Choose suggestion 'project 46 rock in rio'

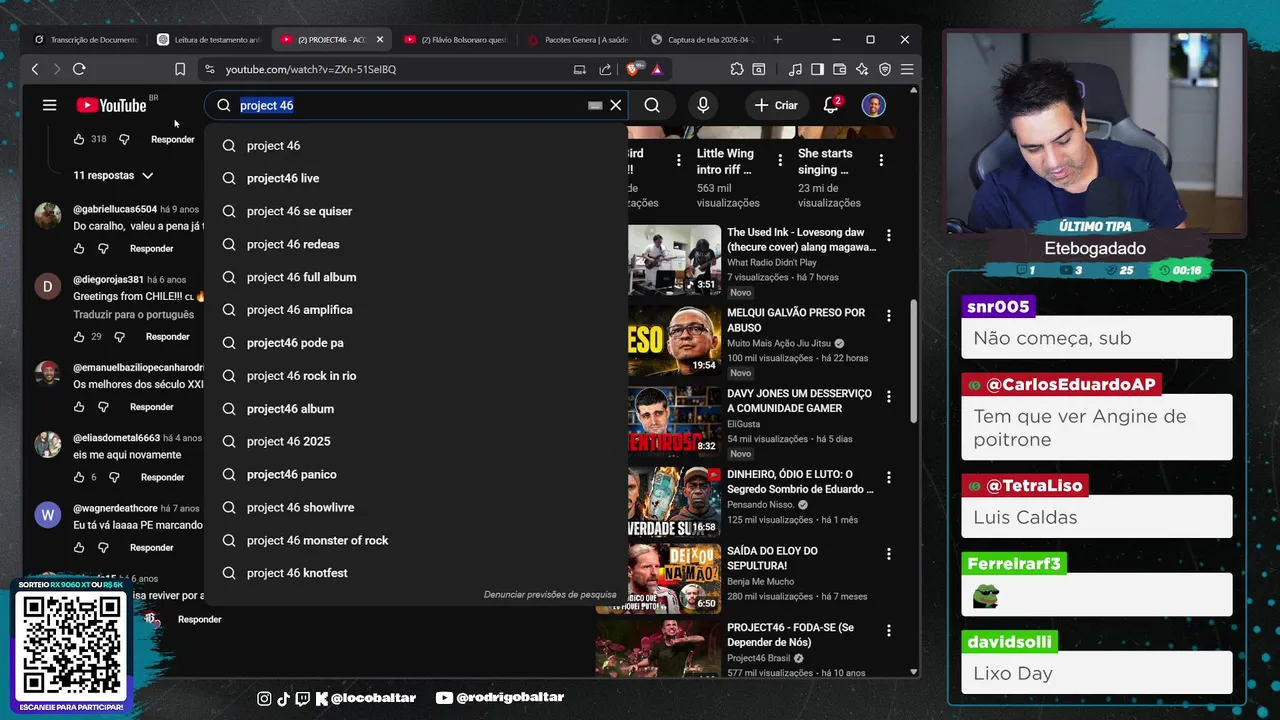(414, 376)
